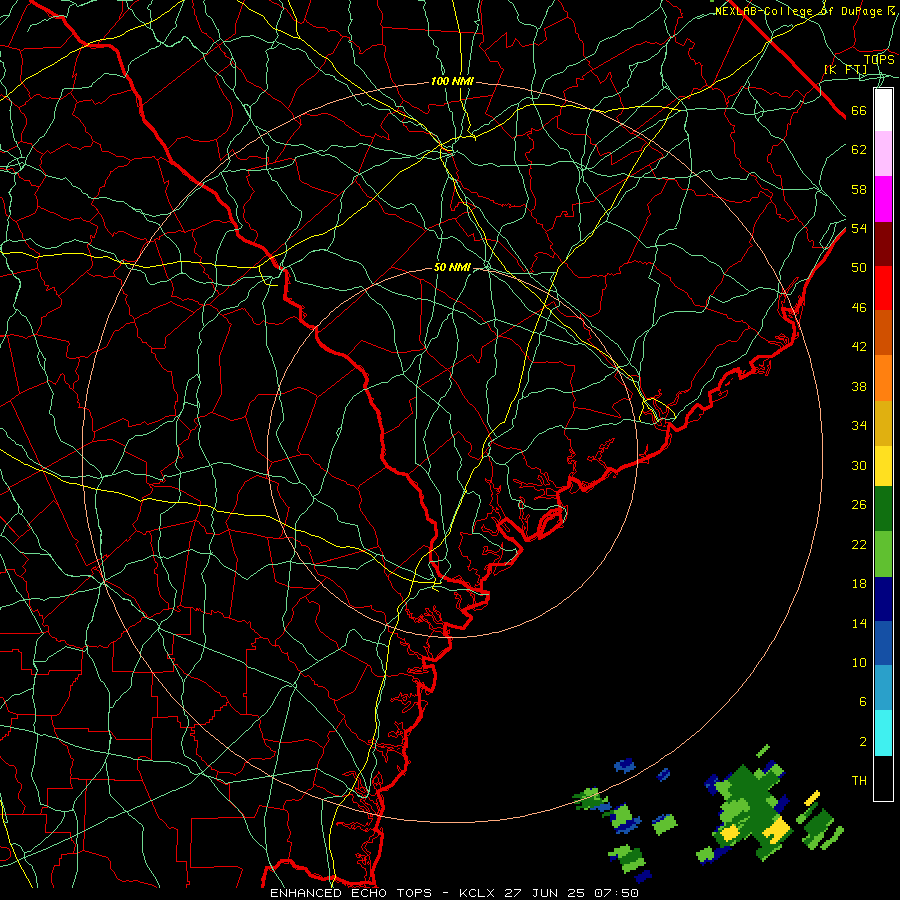Screen dimensions: 900x900
Task: Click the '10' legend value
Action: [x=859, y=663]
